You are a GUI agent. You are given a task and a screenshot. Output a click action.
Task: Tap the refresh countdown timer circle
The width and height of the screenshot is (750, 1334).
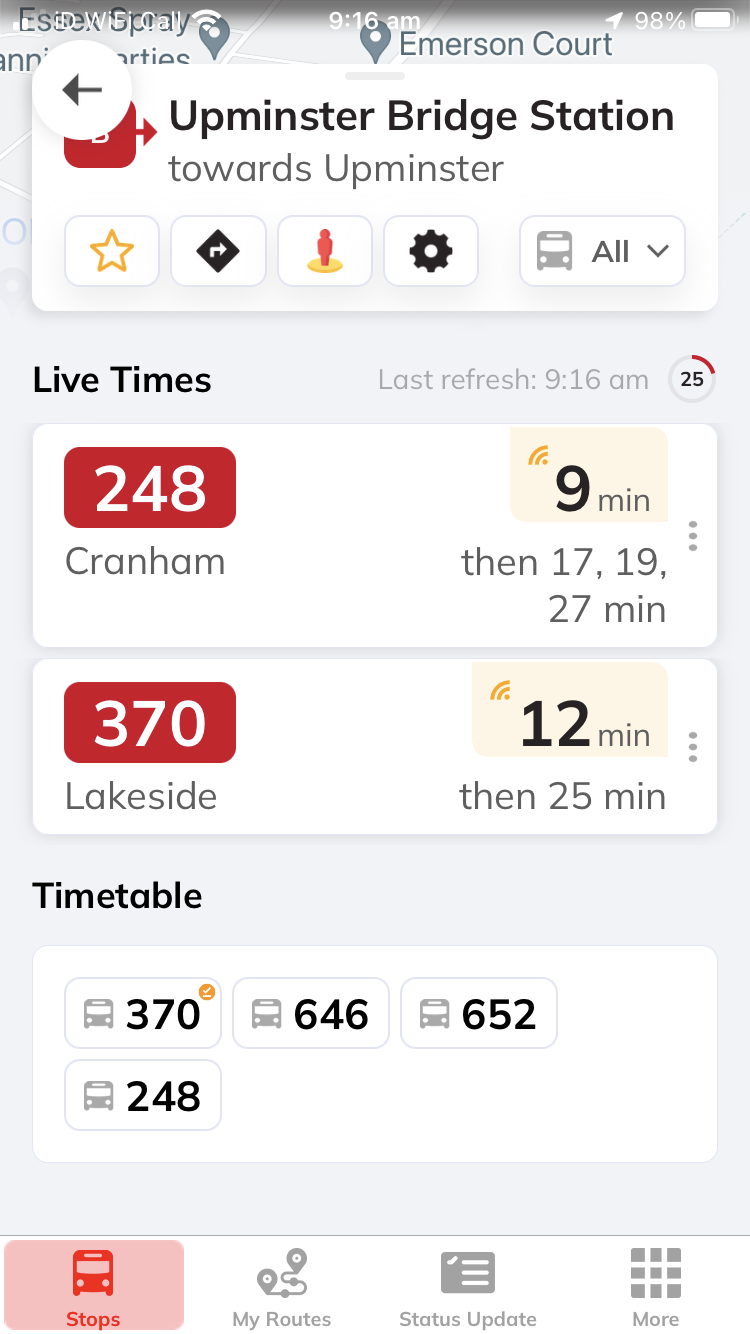click(x=692, y=379)
